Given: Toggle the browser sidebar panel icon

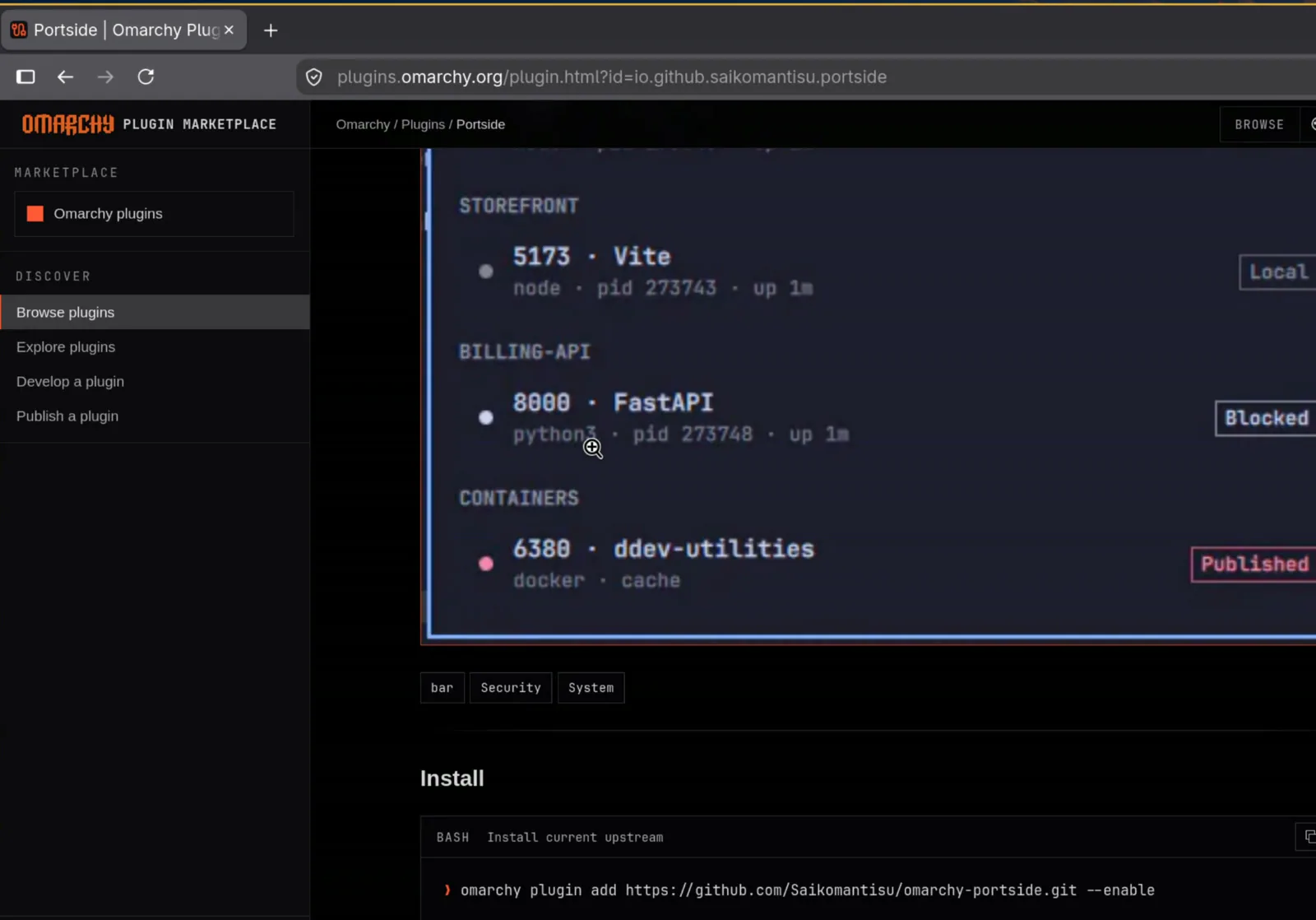Looking at the screenshot, I should click(25, 77).
